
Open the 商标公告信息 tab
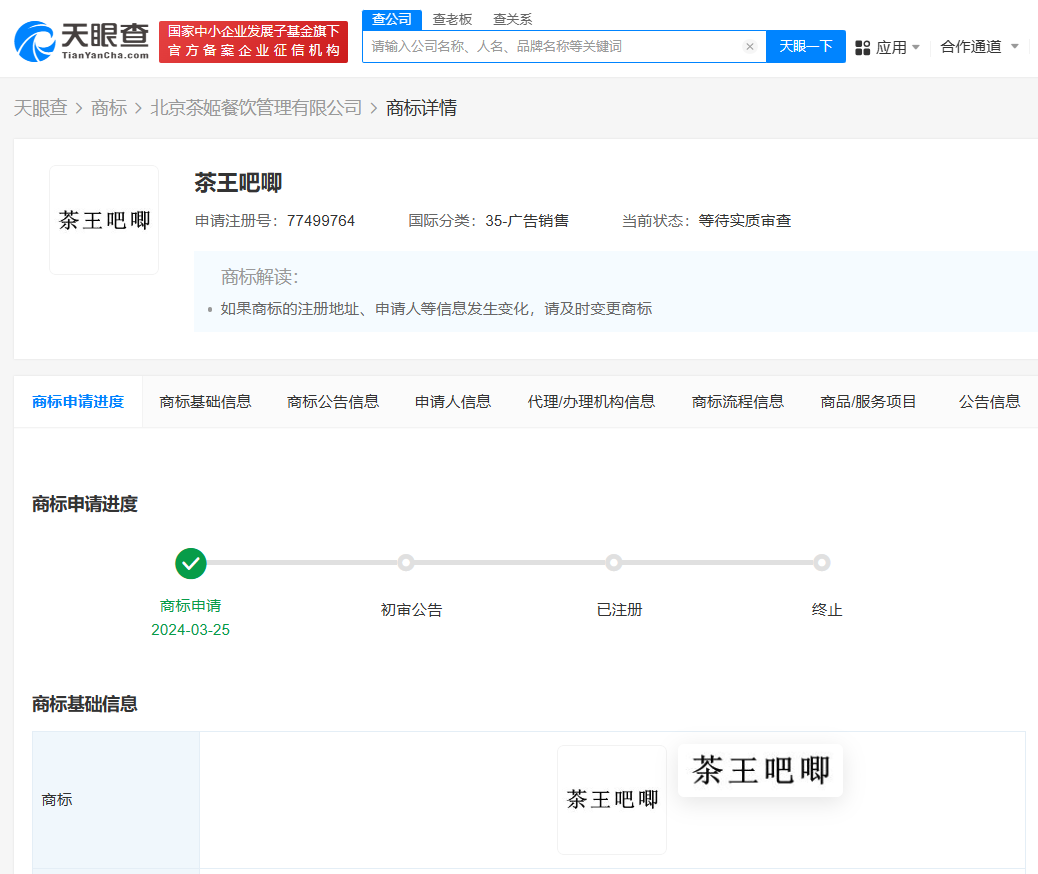tap(333, 402)
